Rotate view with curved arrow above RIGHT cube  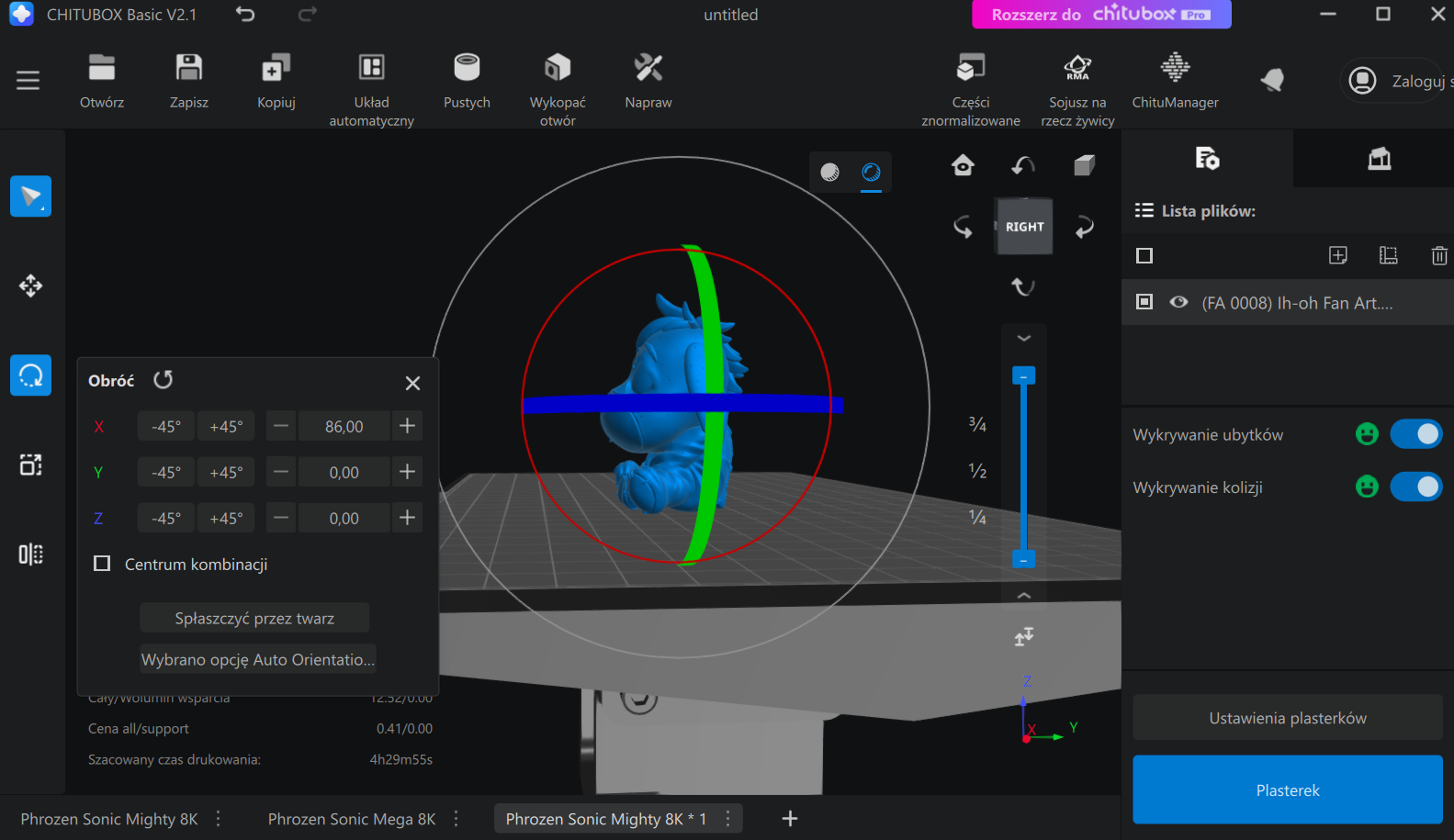click(1023, 165)
